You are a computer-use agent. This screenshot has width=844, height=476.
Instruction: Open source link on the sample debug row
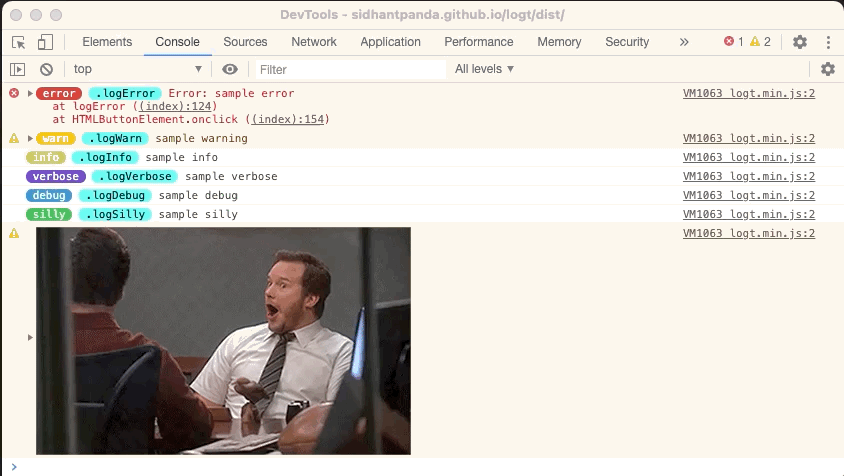pyautogui.click(x=749, y=195)
